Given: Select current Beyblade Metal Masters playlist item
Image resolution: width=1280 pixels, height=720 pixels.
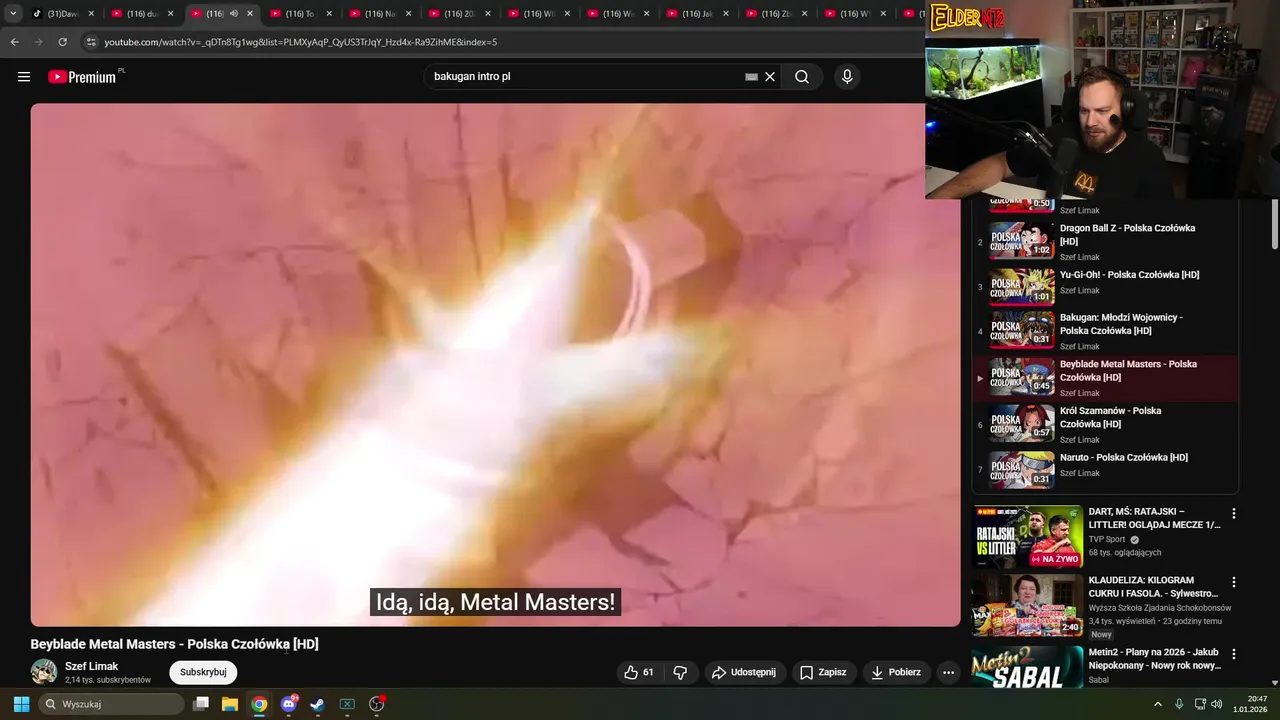Looking at the screenshot, I should pyautogui.click(x=1105, y=378).
